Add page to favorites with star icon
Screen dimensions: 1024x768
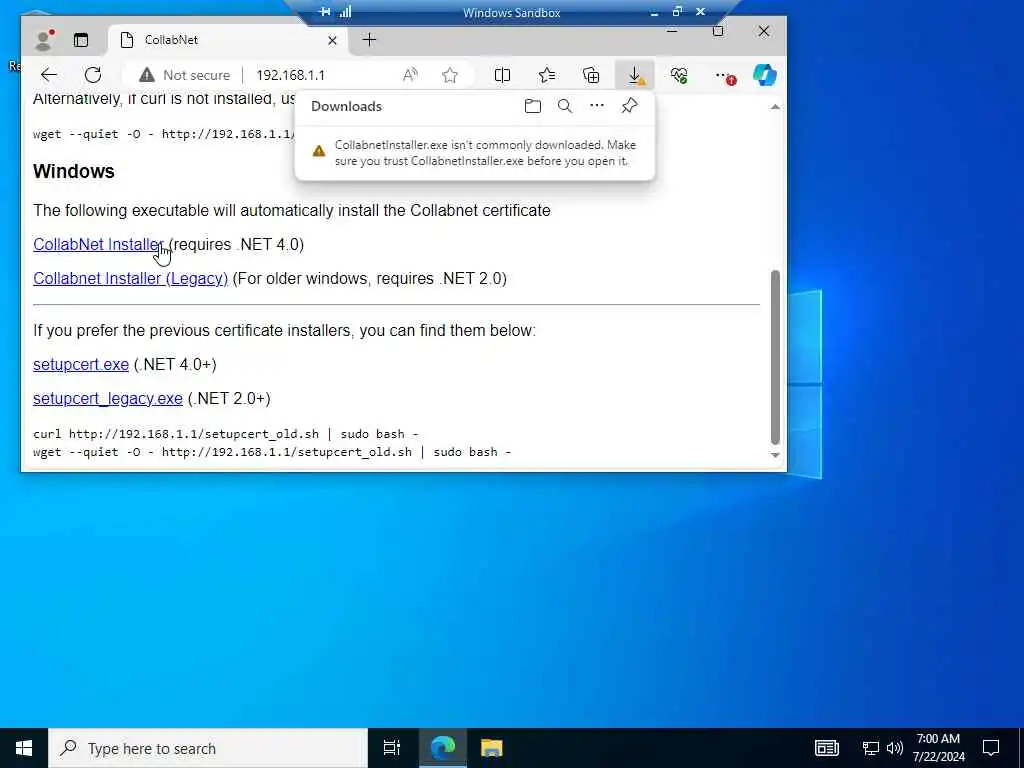(450, 75)
